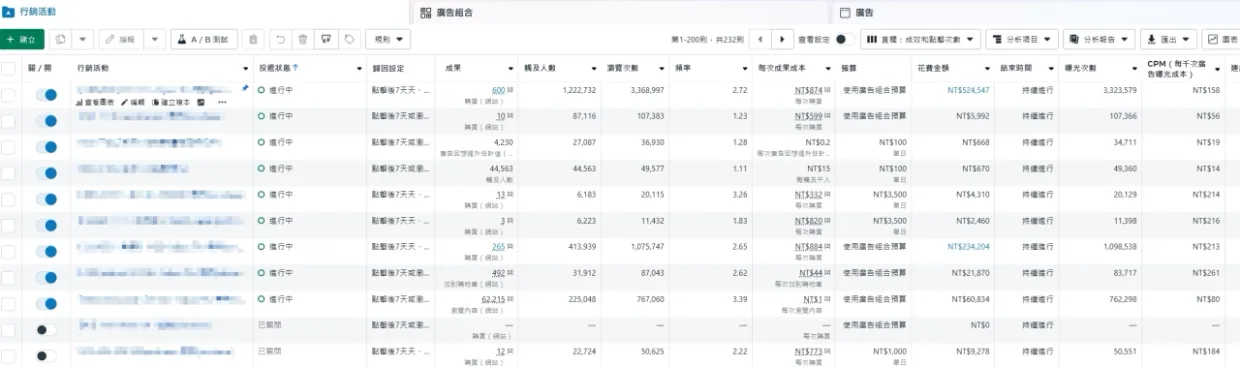
Task: Click the clipboard icon beside A/B 測試
Action: click(x=253, y=39)
